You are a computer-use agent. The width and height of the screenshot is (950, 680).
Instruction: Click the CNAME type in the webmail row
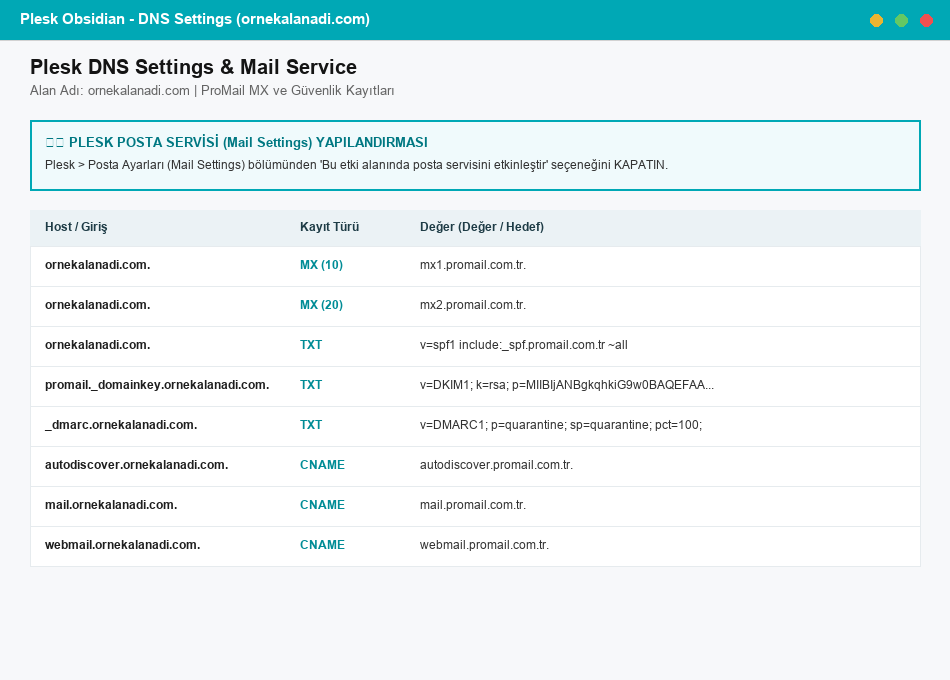(x=322, y=545)
